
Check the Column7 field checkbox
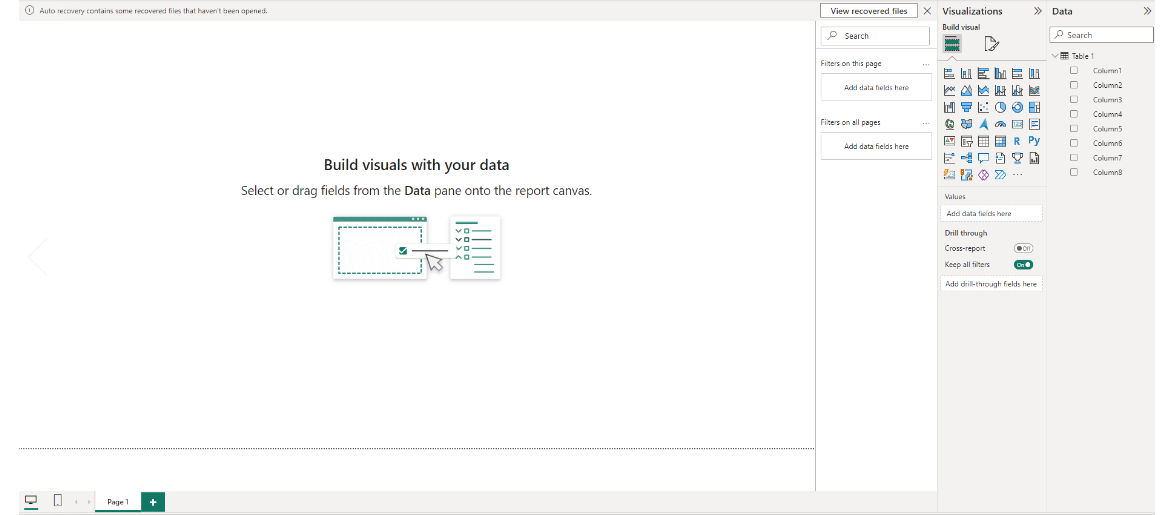(x=1074, y=158)
